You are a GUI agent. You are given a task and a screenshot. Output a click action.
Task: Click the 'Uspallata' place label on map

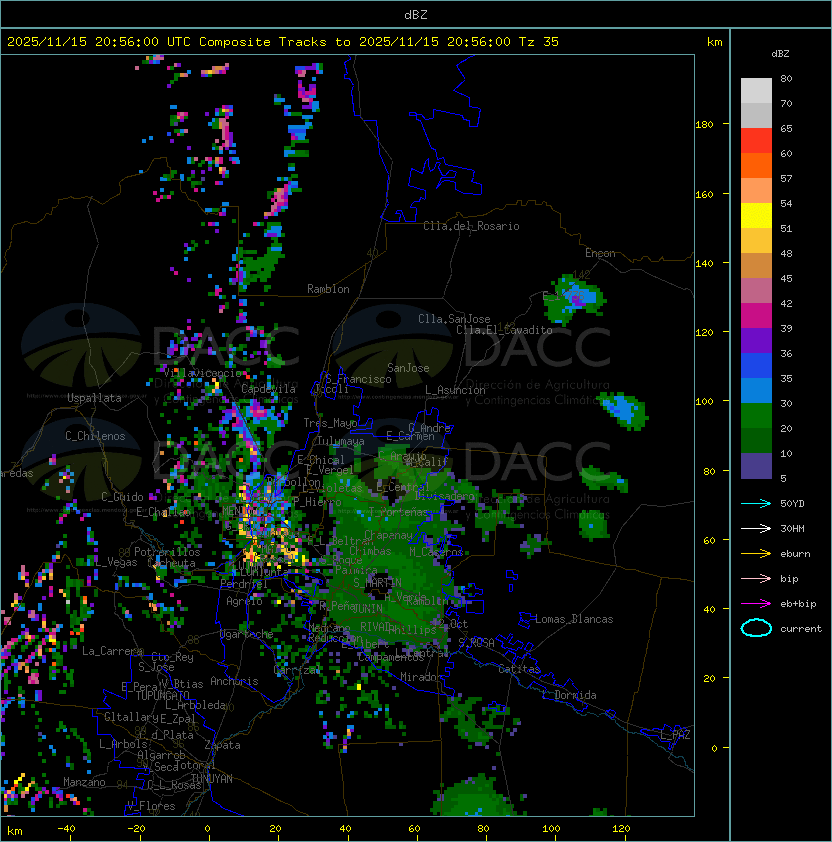[x=95, y=398]
